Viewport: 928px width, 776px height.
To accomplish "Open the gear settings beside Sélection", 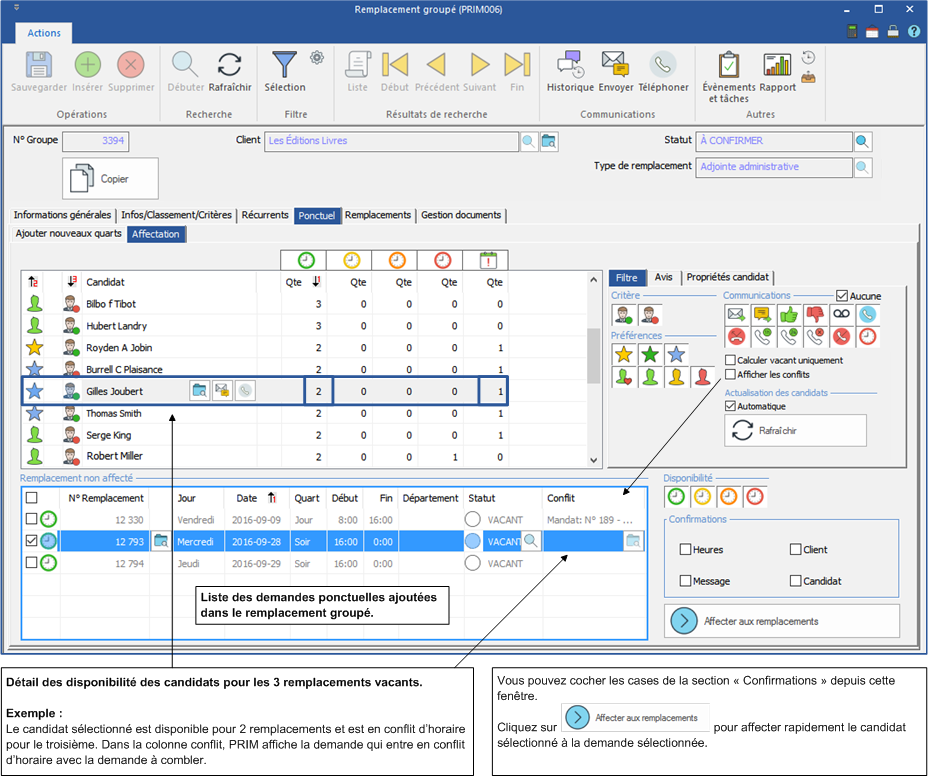I will click(317, 57).
